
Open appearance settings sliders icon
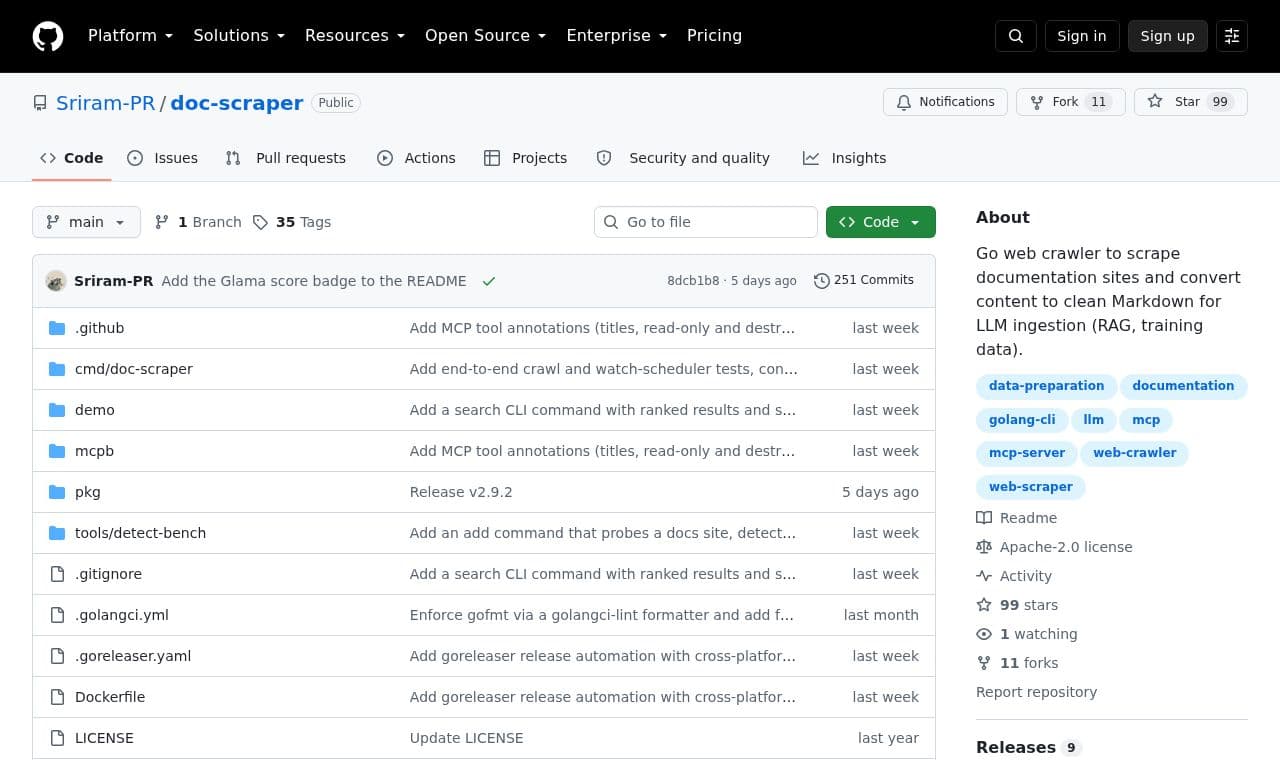1232,36
